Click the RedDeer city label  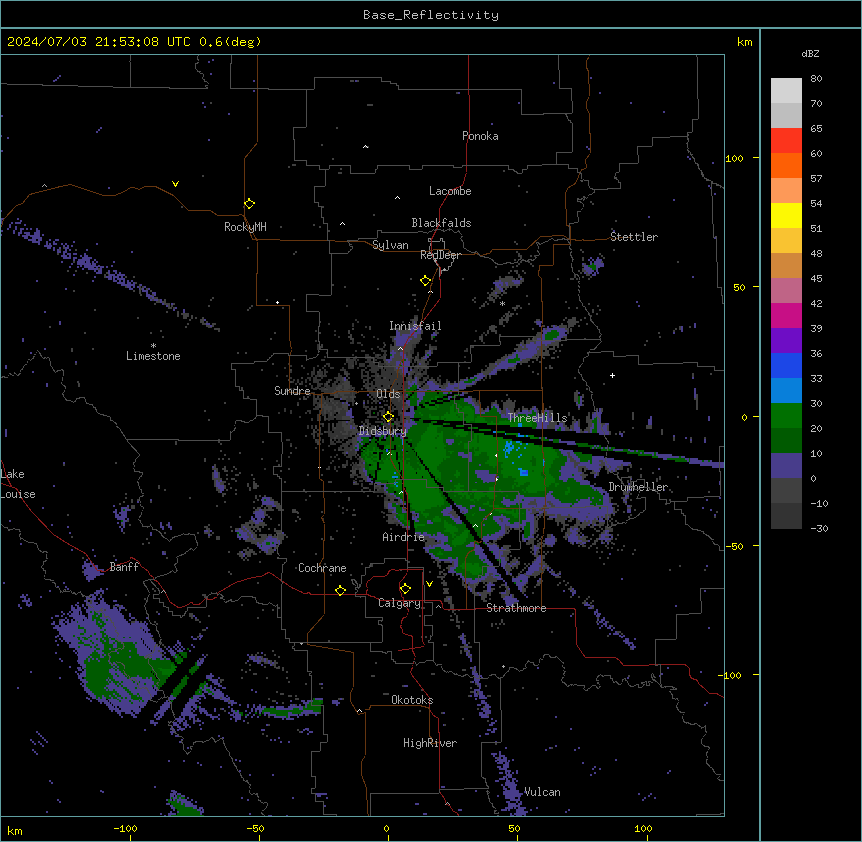[440, 255]
